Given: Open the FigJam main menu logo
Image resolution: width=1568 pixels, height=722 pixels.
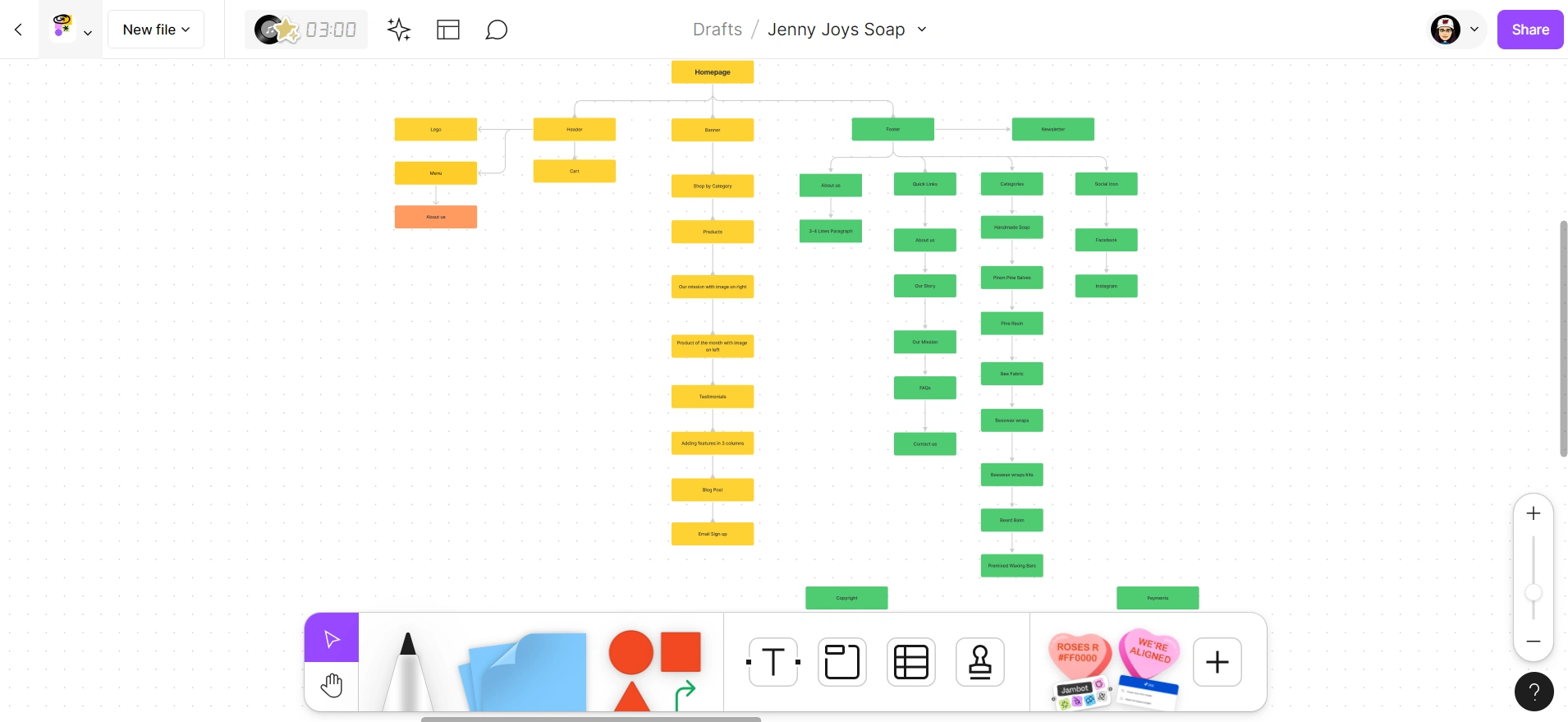Looking at the screenshot, I should point(71,30).
